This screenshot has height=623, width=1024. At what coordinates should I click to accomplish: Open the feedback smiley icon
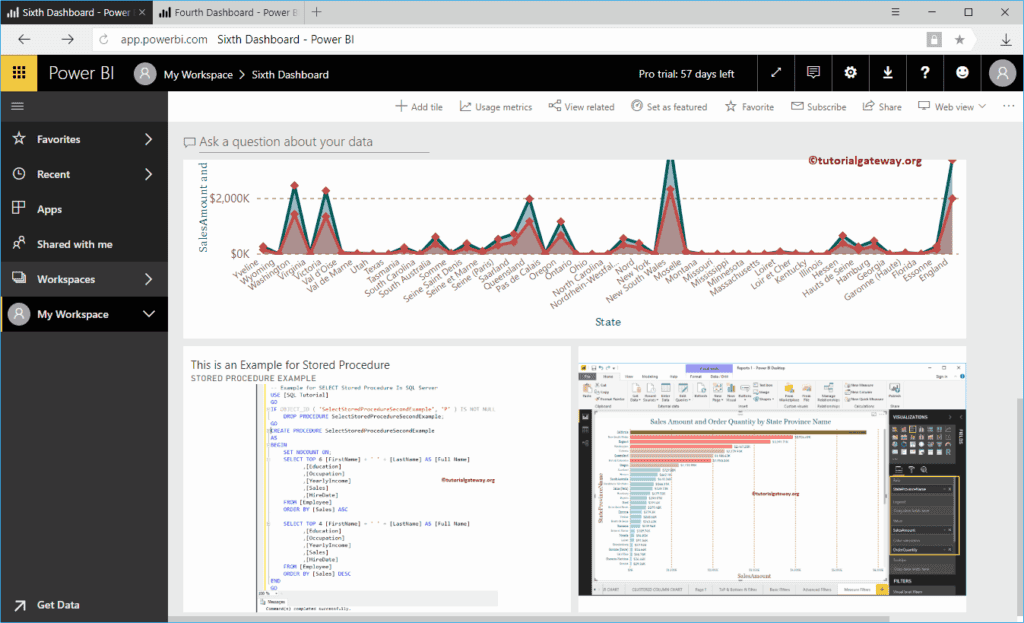point(962,73)
